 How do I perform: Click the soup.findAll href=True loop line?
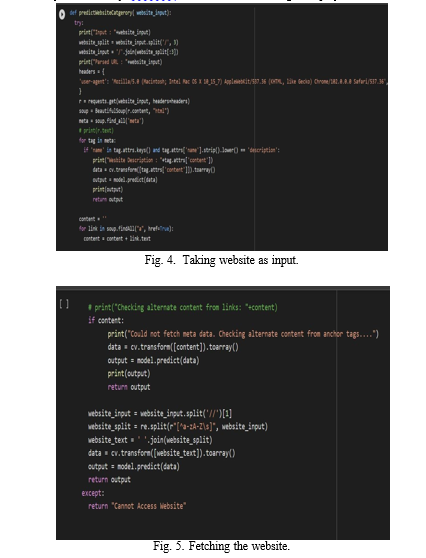126,228
